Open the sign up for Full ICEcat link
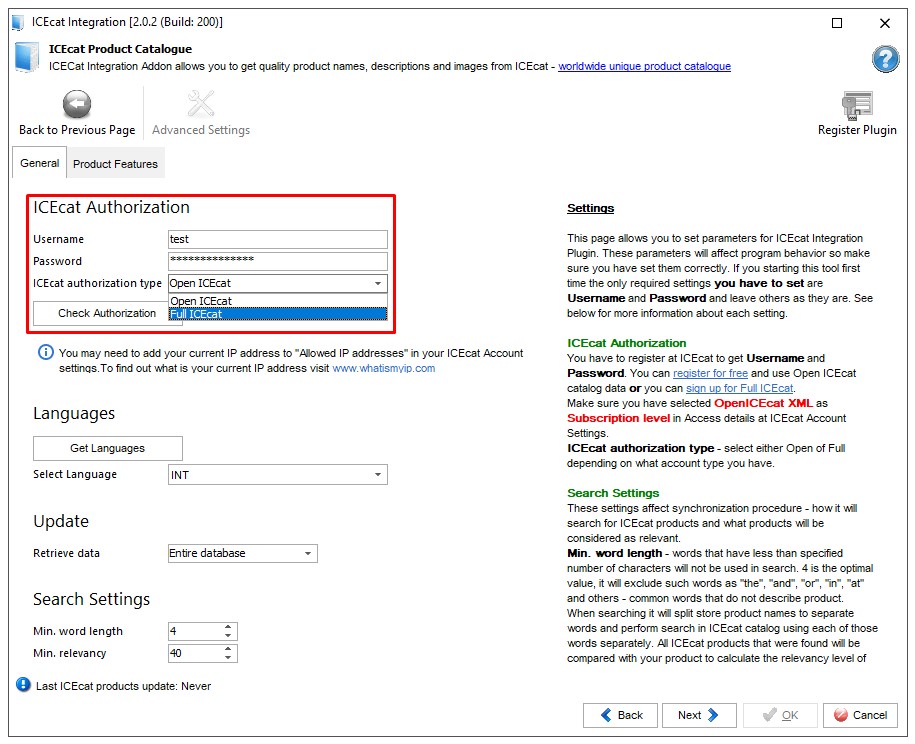The height and width of the screenshot is (744, 915). pyautogui.click(x=739, y=388)
